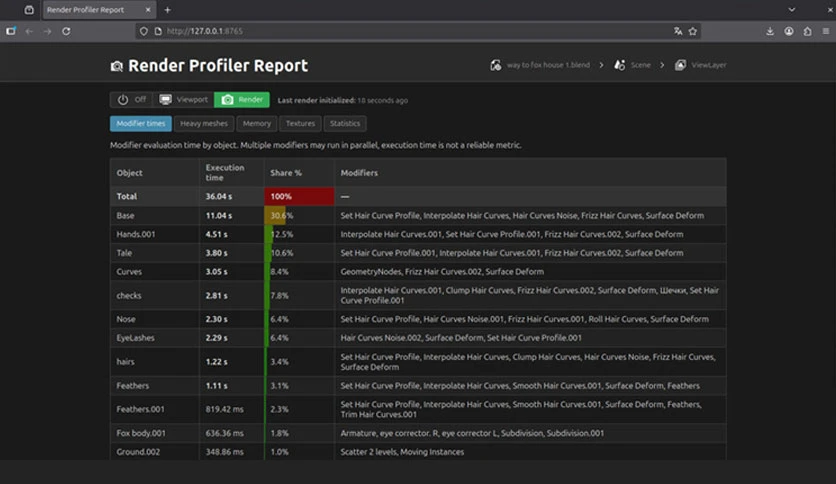836x484 pixels.
Task: Click the GeometryNodes, Frizz Hair Curves.002 modifiers cell
Action: click(x=530, y=271)
